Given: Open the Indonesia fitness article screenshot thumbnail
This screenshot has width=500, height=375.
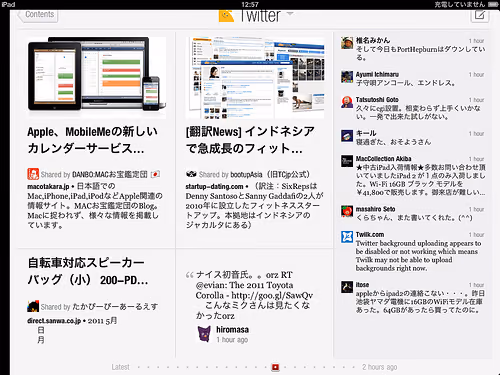Looking at the screenshot, I should click(255, 77).
